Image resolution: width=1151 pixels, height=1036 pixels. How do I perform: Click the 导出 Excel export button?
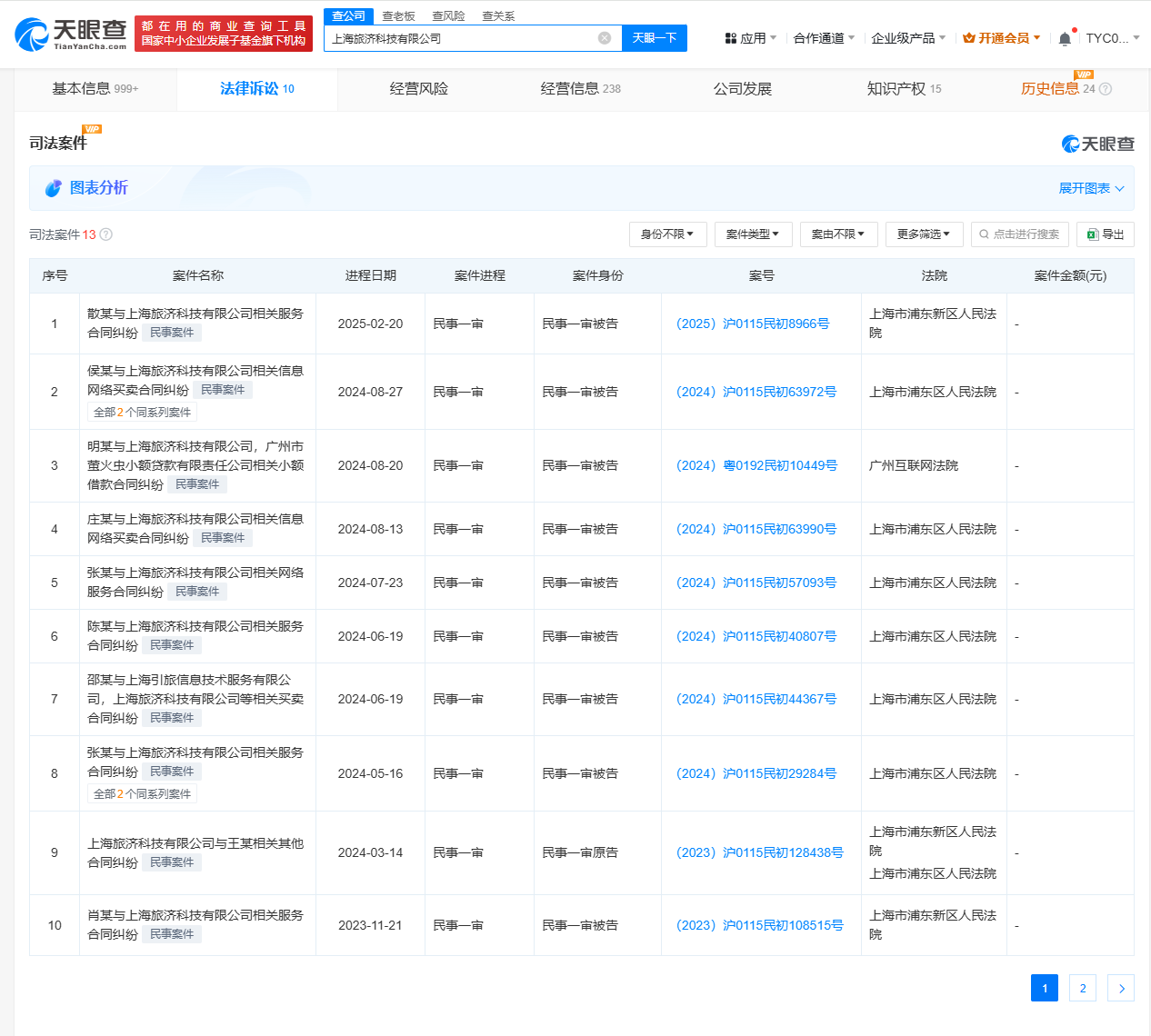(x=1106, y=234)
